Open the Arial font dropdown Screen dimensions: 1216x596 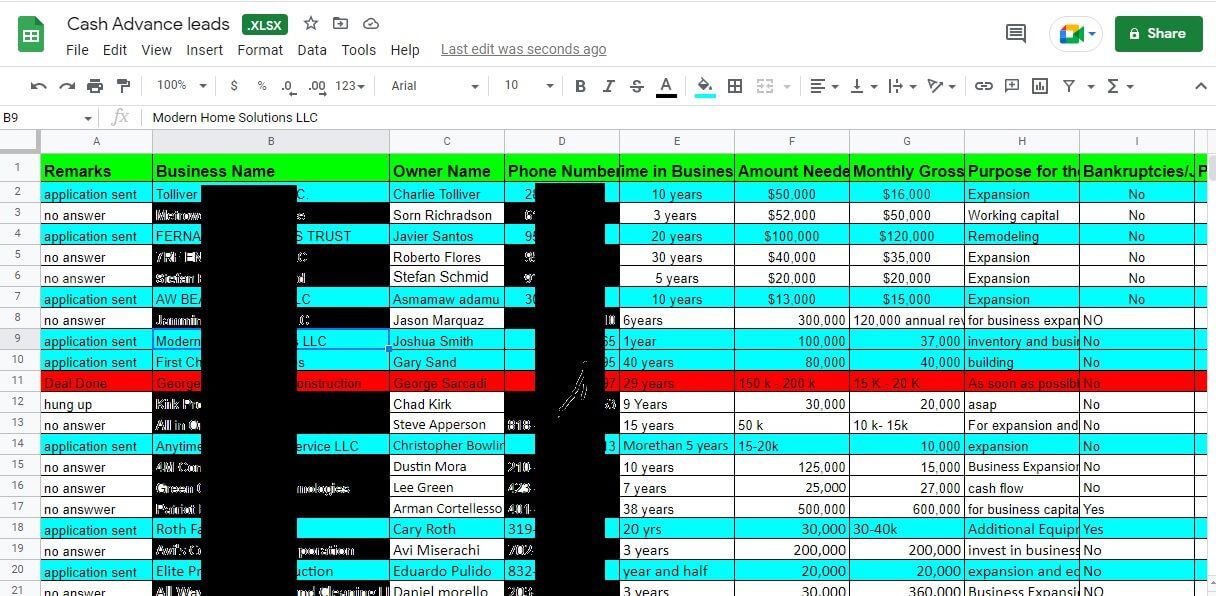[x=435, y=86]
